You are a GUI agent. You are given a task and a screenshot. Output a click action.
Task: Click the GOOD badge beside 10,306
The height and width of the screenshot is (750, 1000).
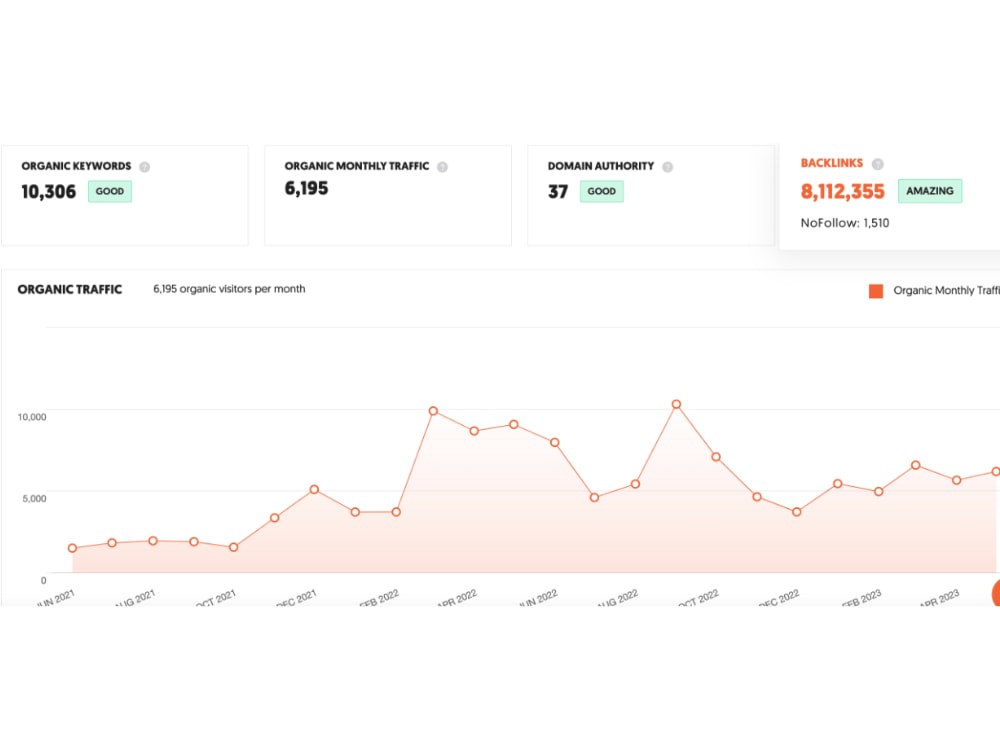pos(110,191)
